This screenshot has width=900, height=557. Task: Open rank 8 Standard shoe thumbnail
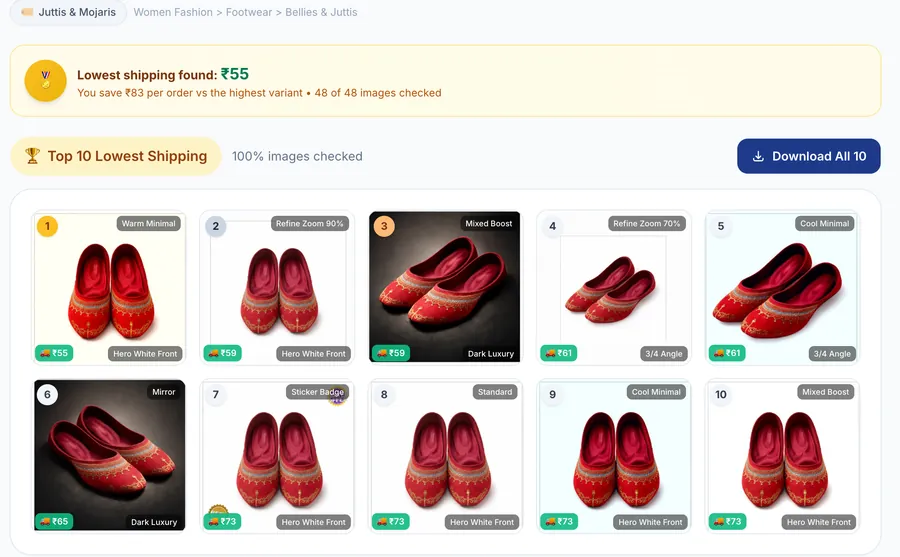point(445,455)
